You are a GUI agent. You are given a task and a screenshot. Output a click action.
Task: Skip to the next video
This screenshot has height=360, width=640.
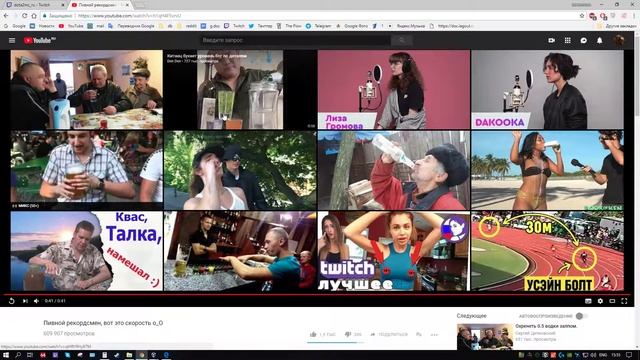[25, 301]
